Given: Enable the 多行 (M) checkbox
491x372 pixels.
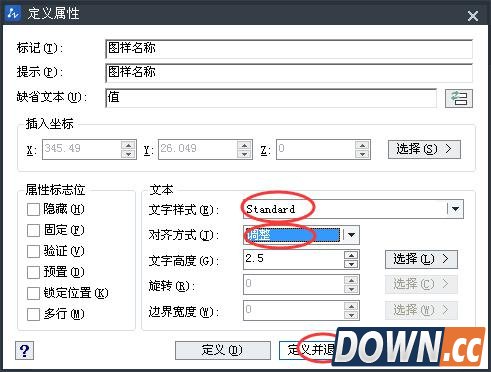Looking at the screenshot, I should pyautogui.click(x=33, y=314).
